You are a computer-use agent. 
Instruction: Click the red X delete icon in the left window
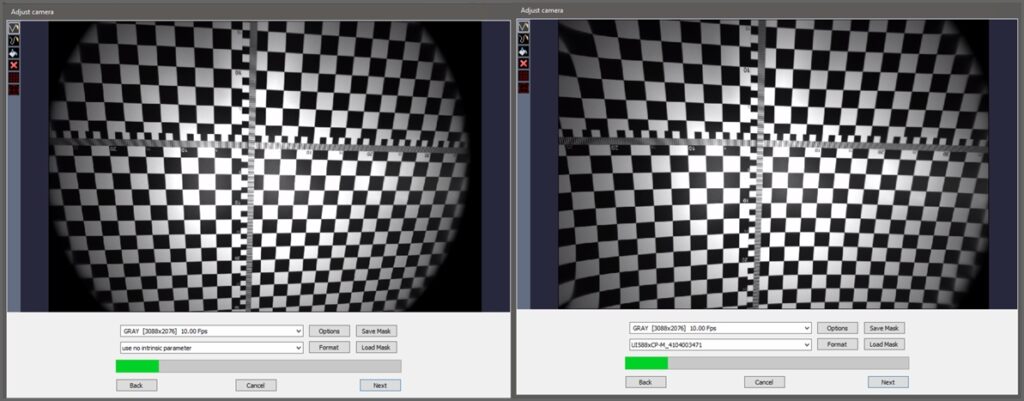[x=14, y=65]
